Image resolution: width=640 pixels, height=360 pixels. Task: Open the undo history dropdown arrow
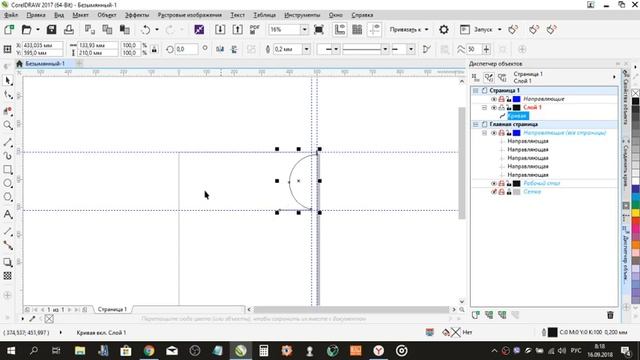click(157, 29)
